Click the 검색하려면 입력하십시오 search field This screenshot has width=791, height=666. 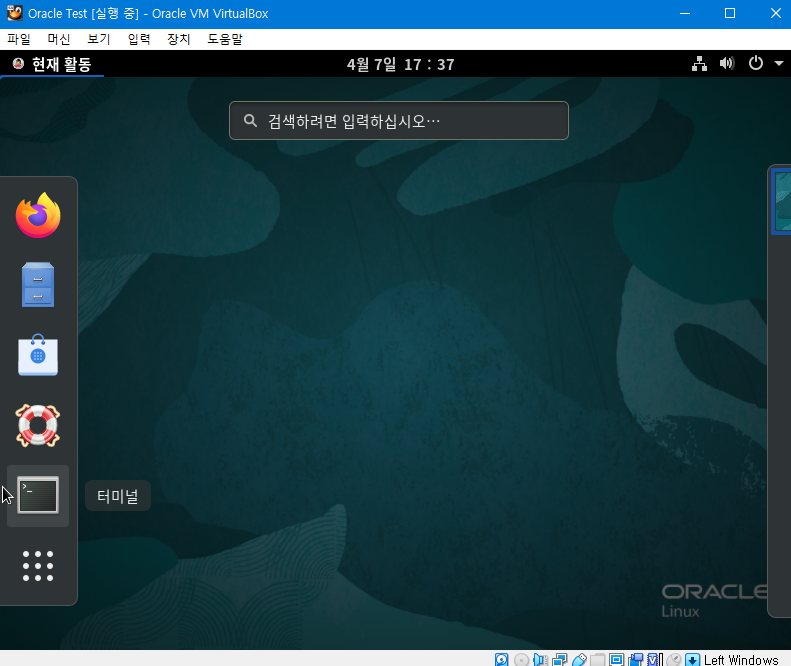click(399, 121)
